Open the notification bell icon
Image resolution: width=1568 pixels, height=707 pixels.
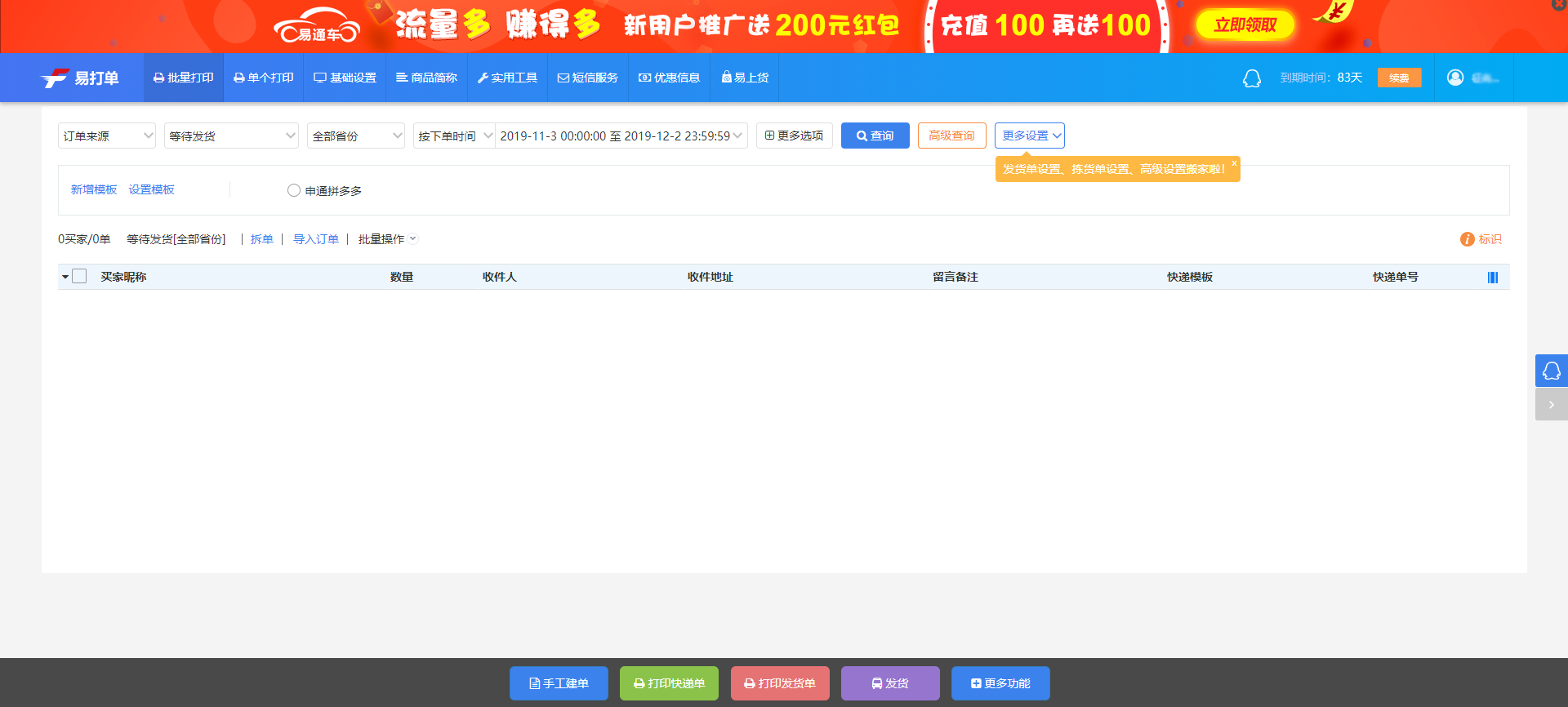(1251, 78)
